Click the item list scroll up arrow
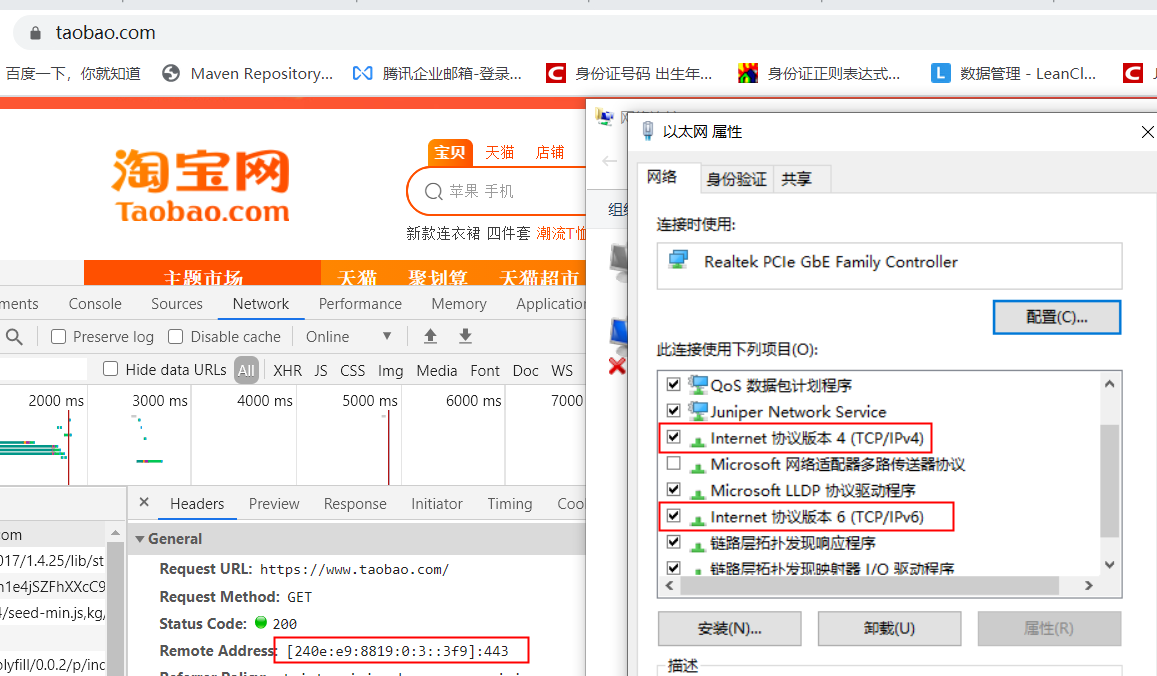The image size is (1157, 676). pos(1109,384)
